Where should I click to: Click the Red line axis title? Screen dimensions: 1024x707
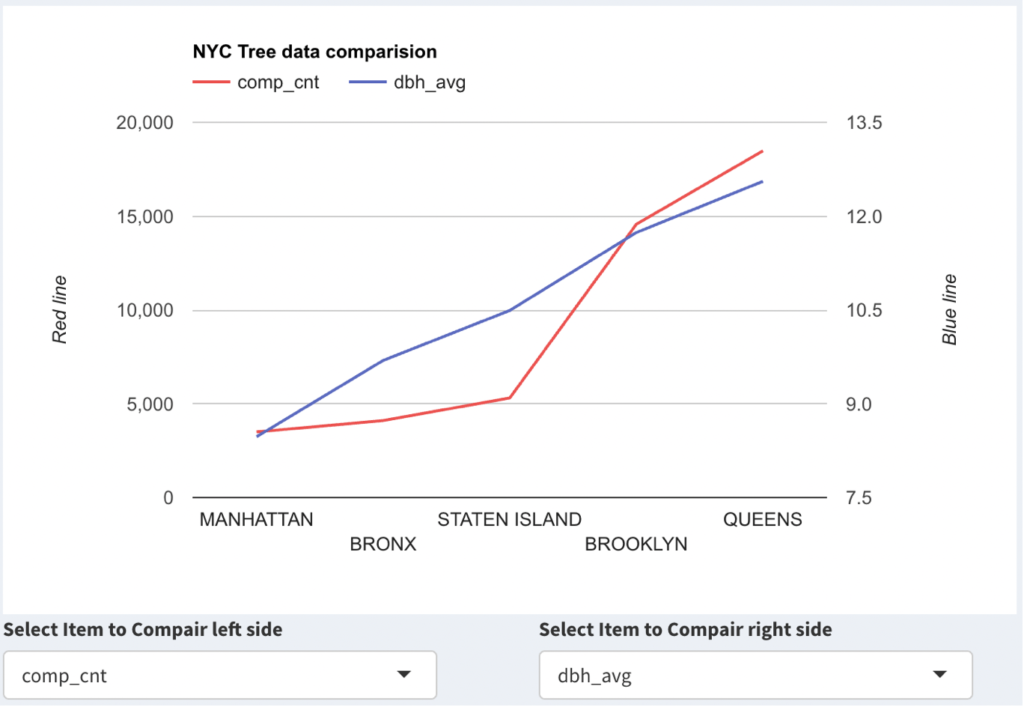tap(60, 310)
